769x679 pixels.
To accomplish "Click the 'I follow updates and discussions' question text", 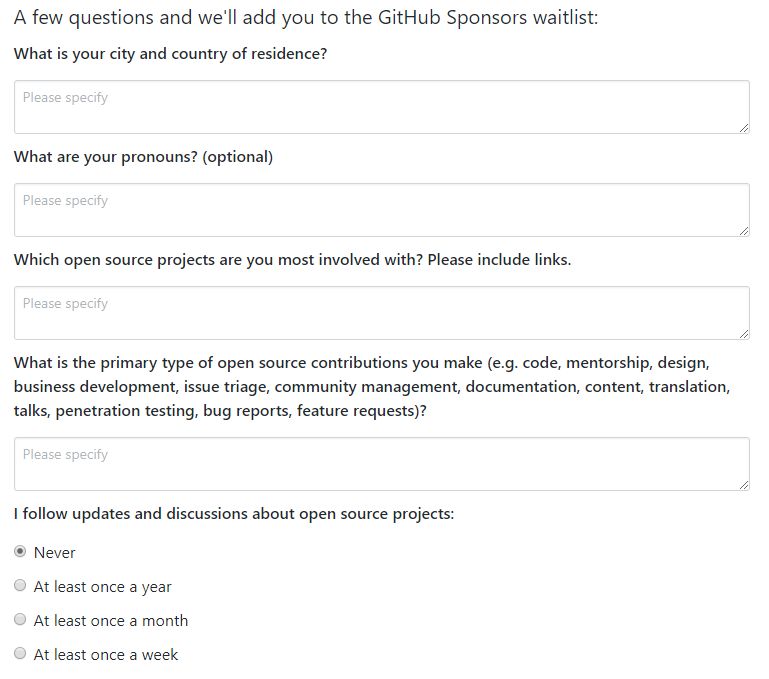I will [234, 514].
